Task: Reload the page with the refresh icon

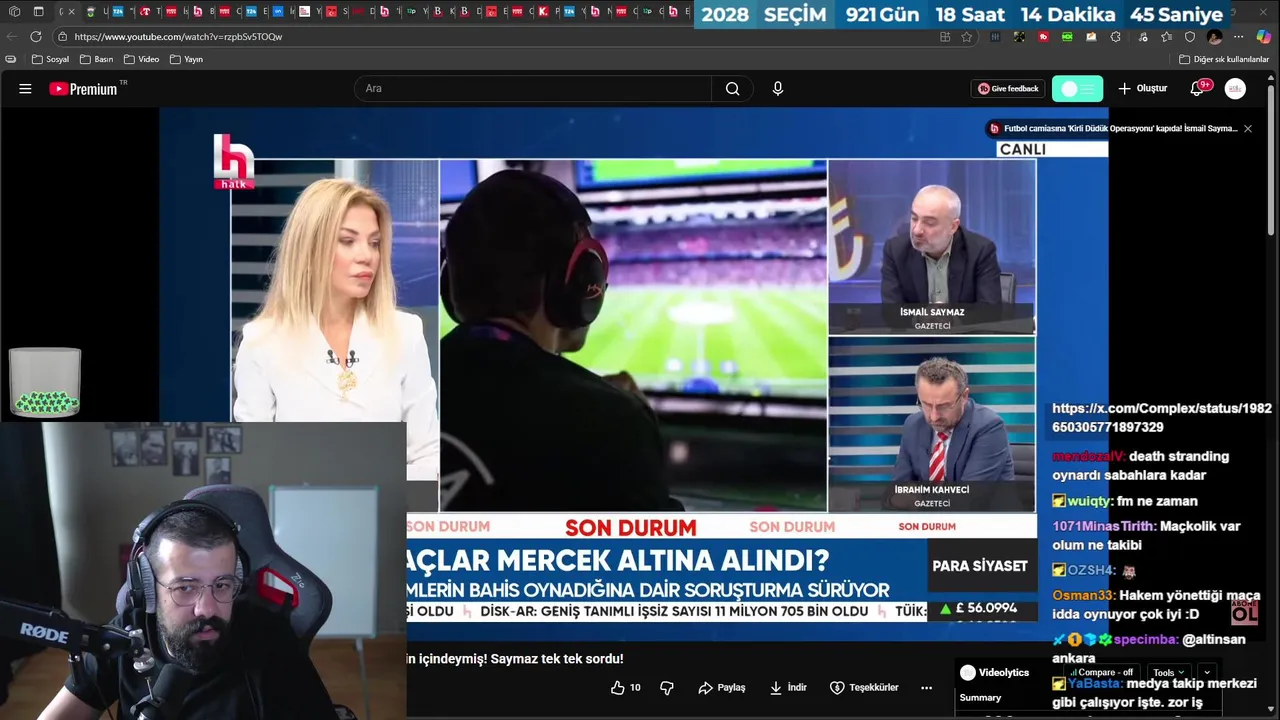Action: [36, 36]
